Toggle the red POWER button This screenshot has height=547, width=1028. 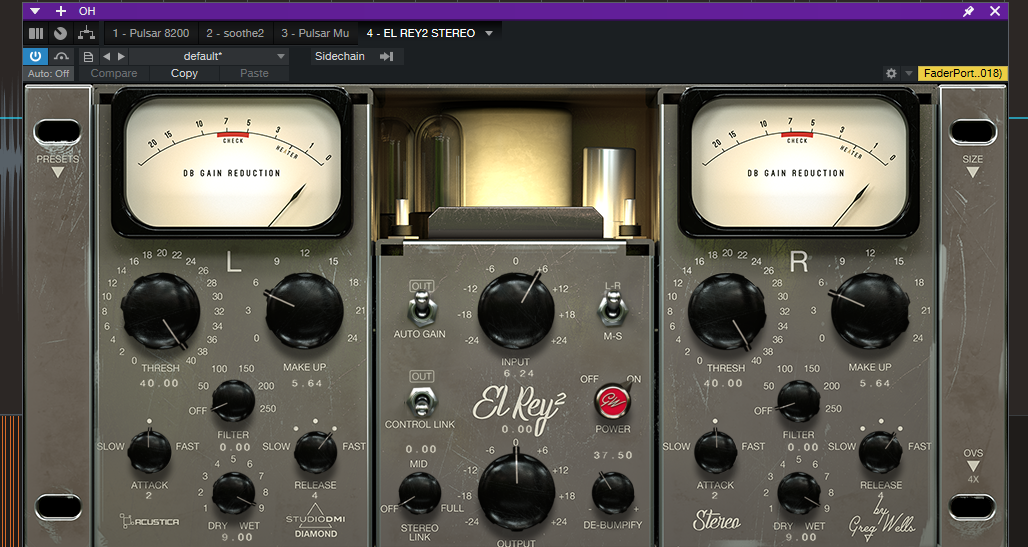612,401
